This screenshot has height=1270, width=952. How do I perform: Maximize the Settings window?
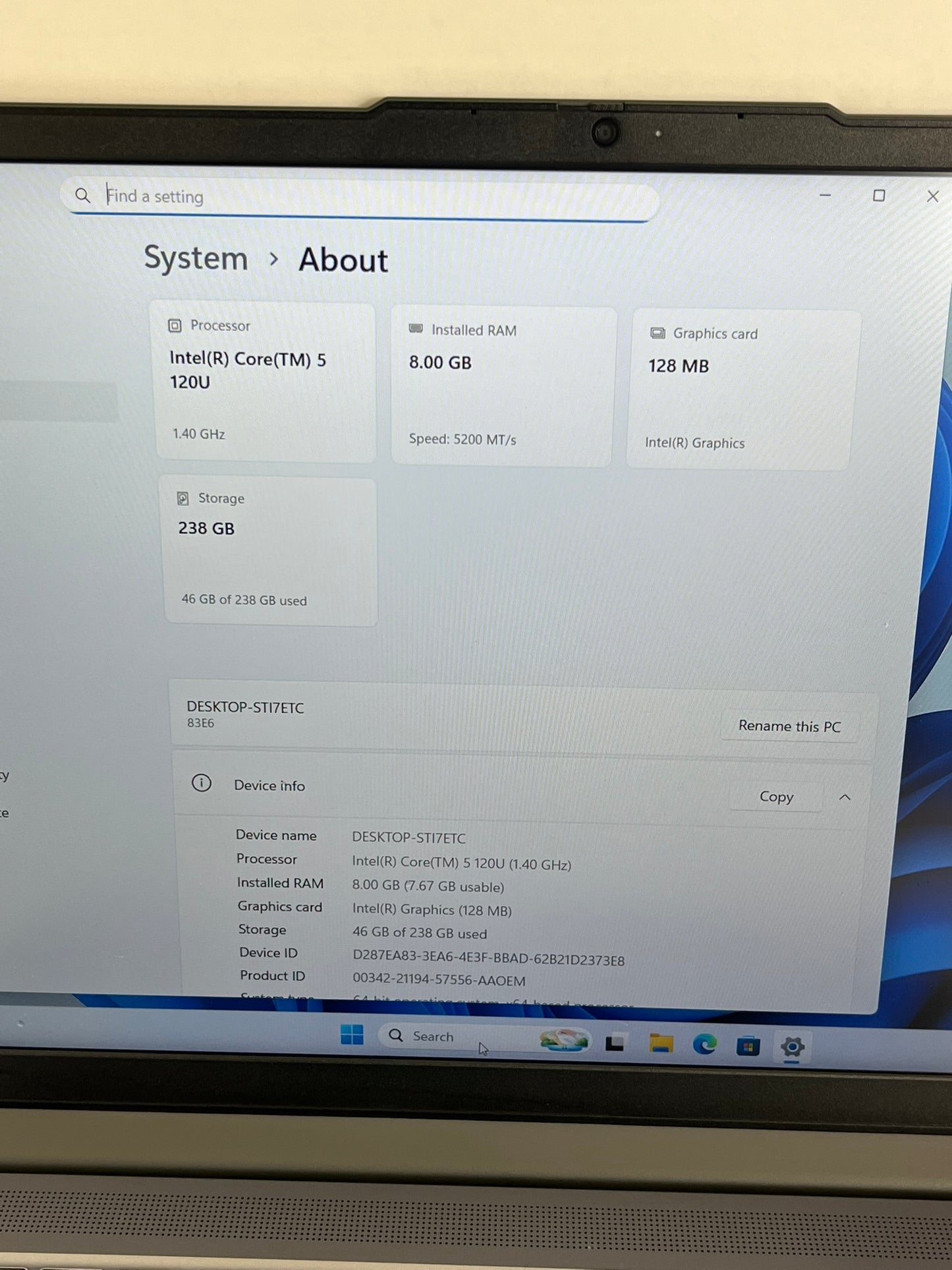point(879,196)
